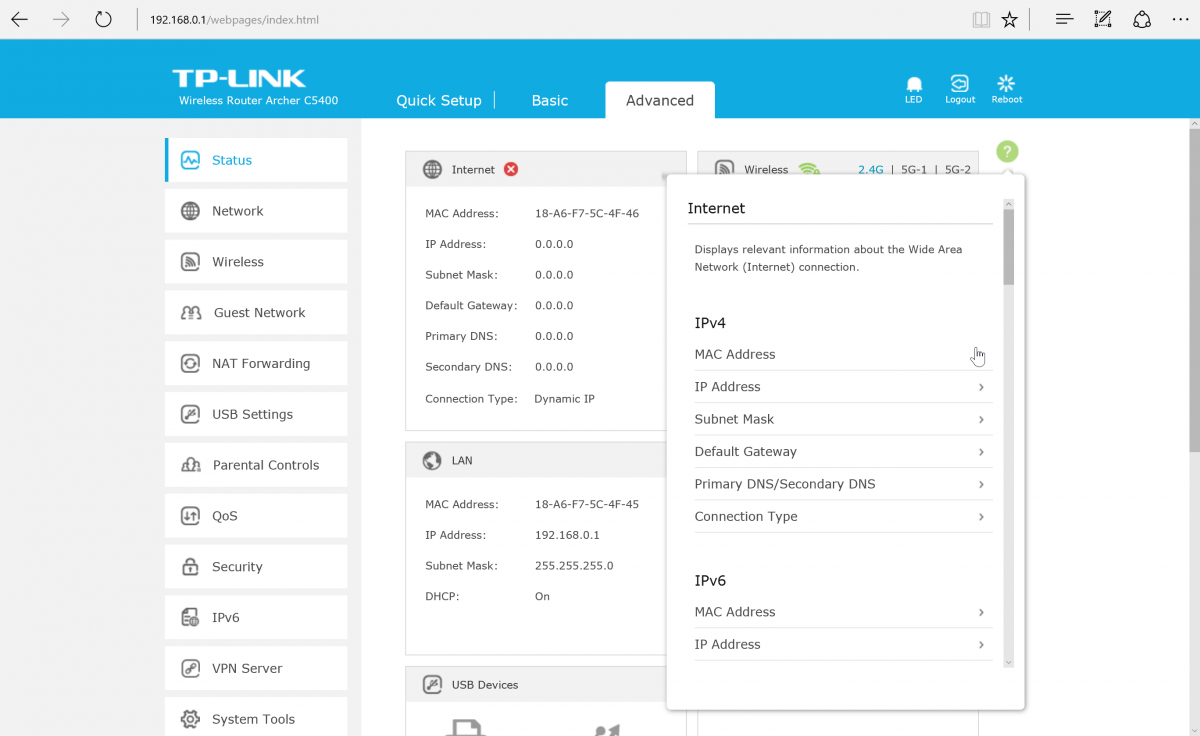Expand the Default Gateway help entry
The width and height of the screenshot is (1200, 736).
click(x=838, y=452)
